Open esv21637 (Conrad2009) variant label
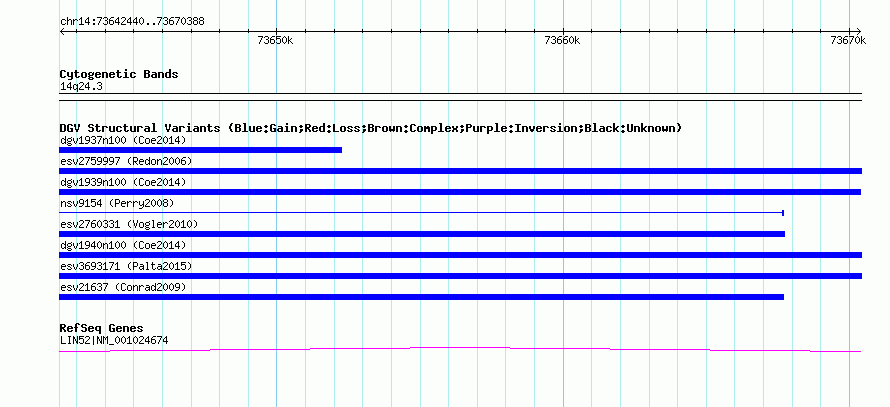This screenshot has width=890, height=407. click(123, 287)
